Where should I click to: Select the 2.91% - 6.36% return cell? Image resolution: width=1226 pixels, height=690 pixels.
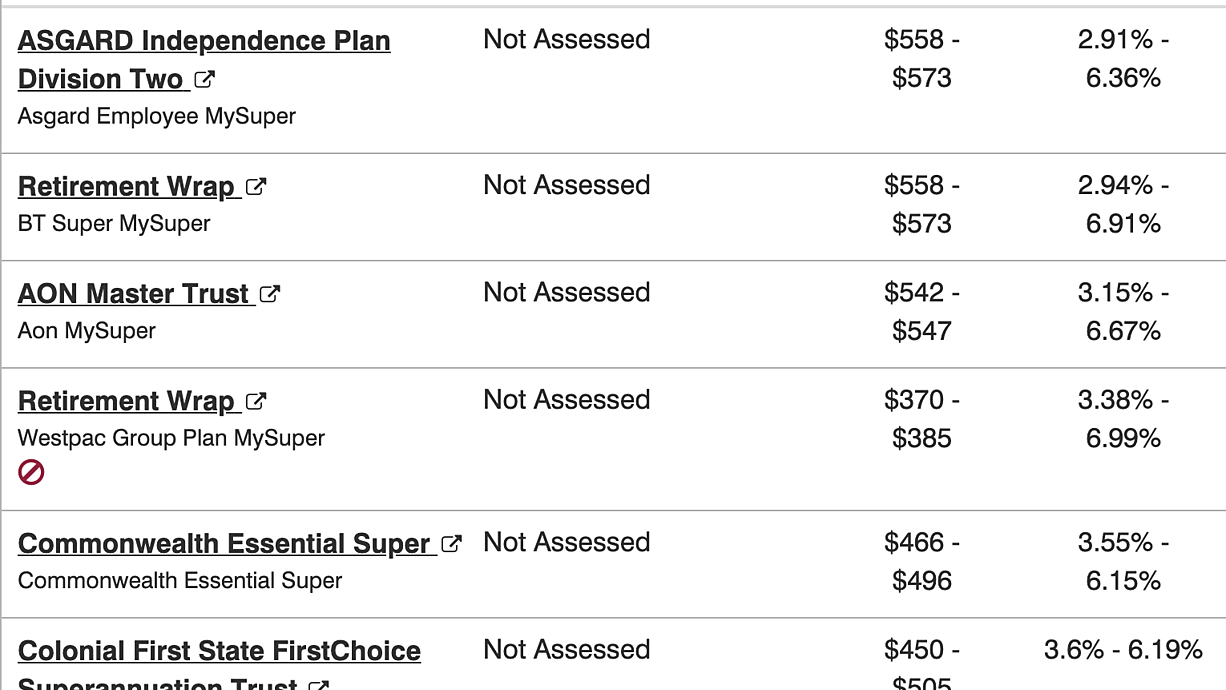coord(1123,58)
